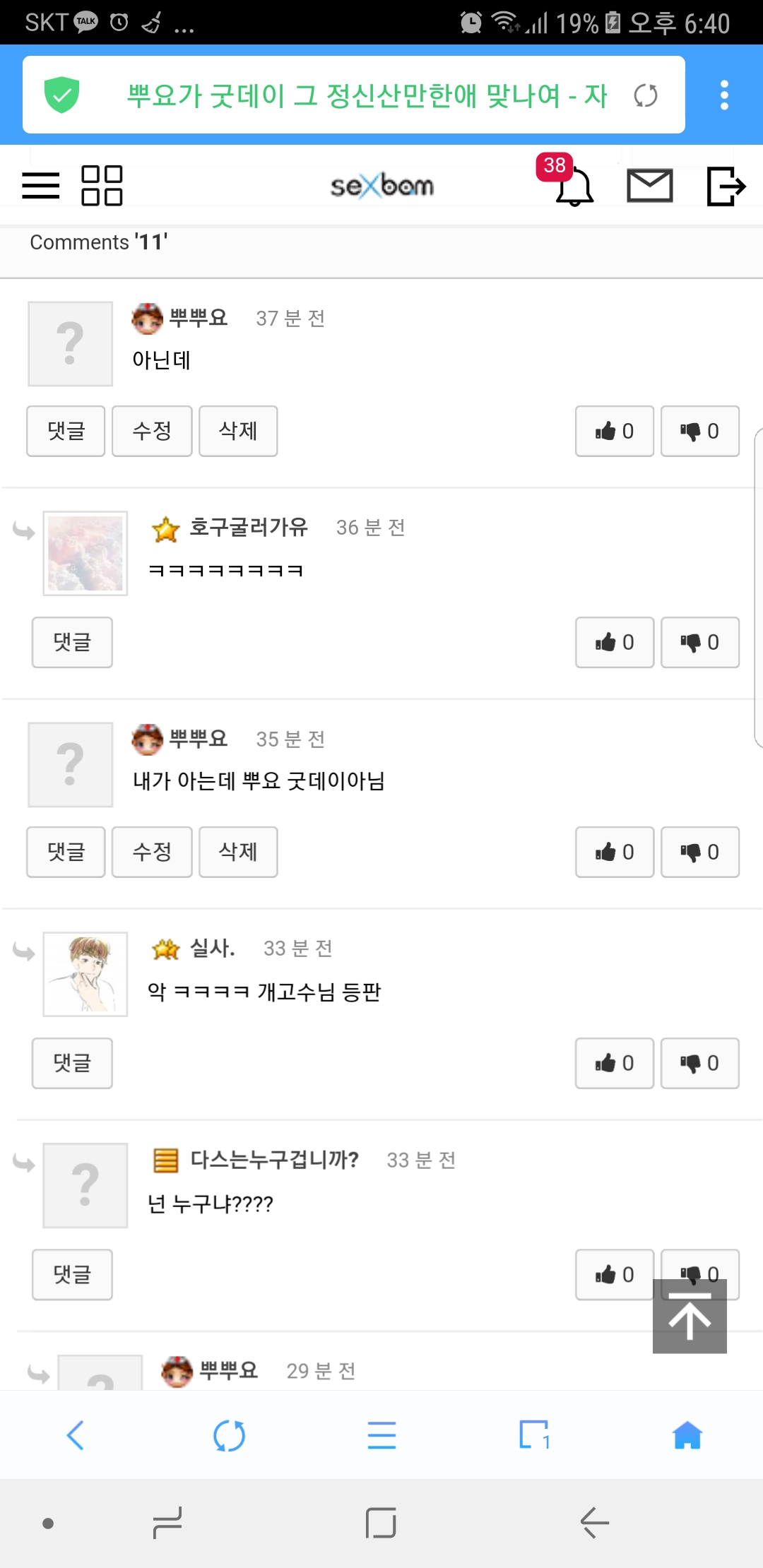Image resolution: width=763 pixels, height=1568 pixels.
Task: Tap the address bar page title
Action: click(x=367, y=95)
